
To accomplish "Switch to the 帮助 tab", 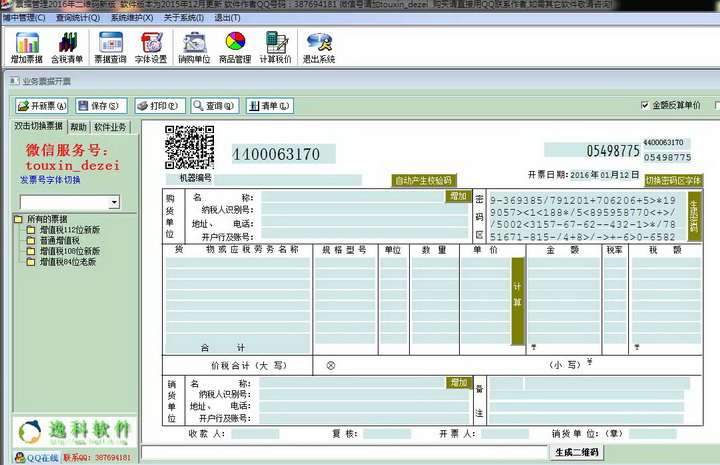I will click(x=79, y=127).
